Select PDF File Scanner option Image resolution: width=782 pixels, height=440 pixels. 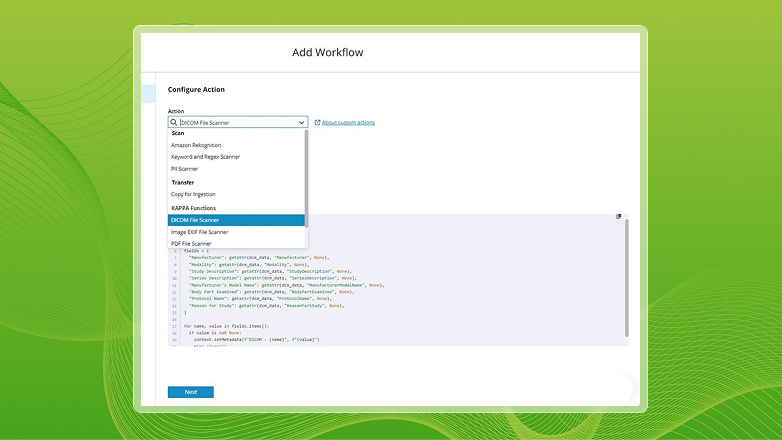(236, 243)
